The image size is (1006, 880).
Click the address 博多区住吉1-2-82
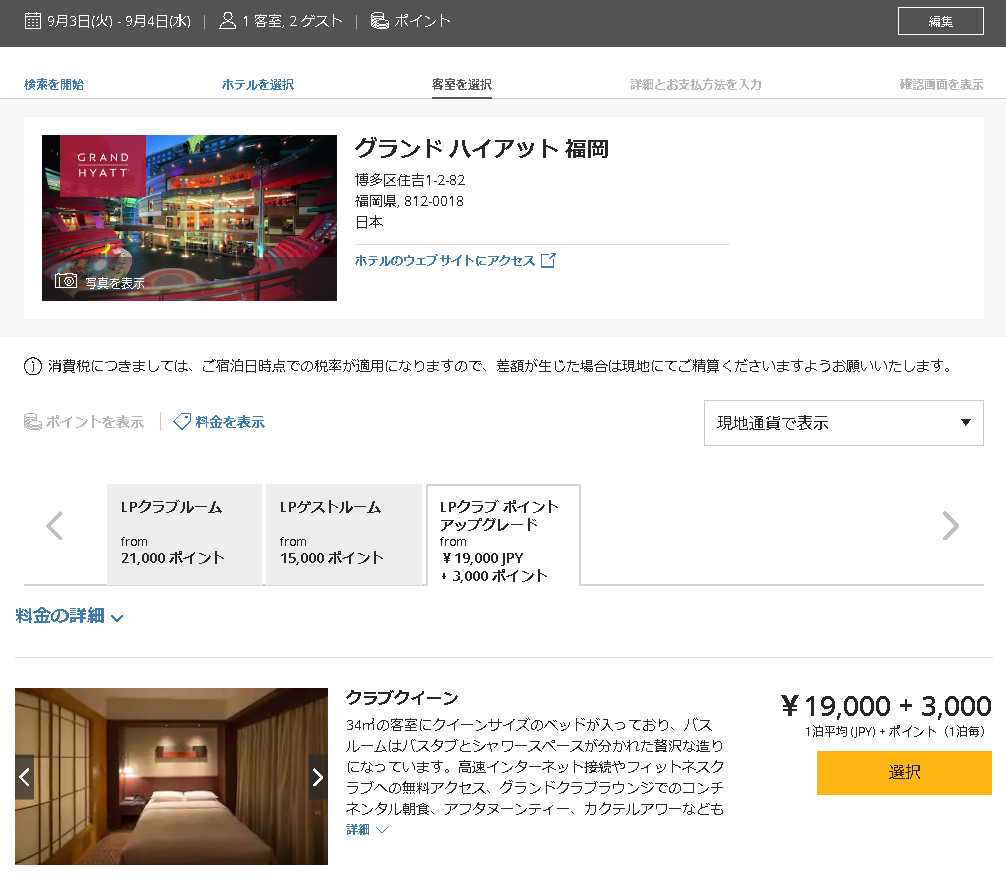410,180
